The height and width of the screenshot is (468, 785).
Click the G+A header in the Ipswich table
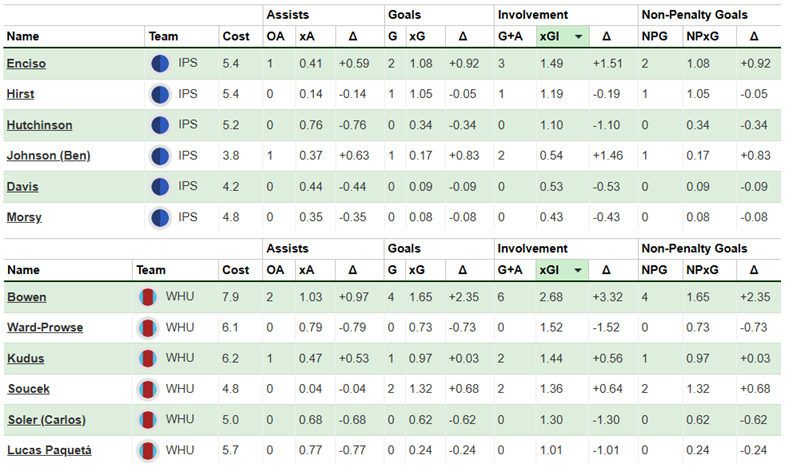[x=510, y=36]
